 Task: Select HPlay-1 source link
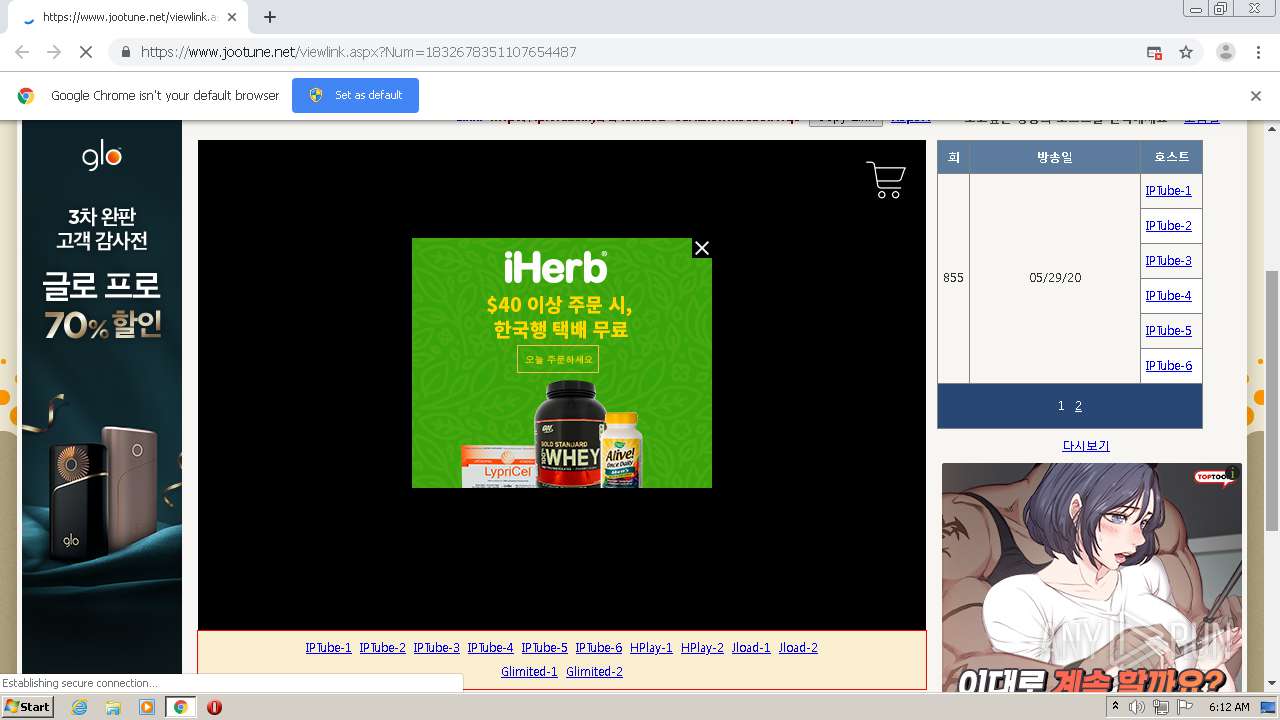click(651, 648)
